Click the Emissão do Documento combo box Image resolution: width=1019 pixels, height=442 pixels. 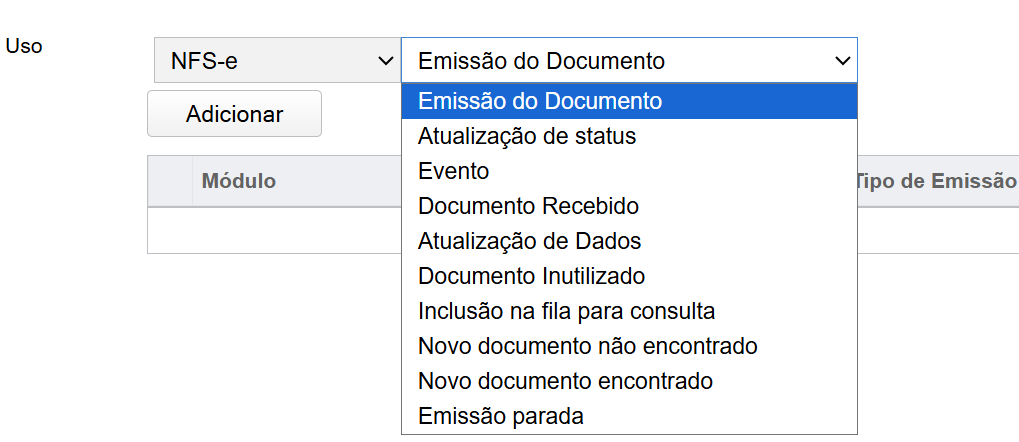tap(628, 61)
